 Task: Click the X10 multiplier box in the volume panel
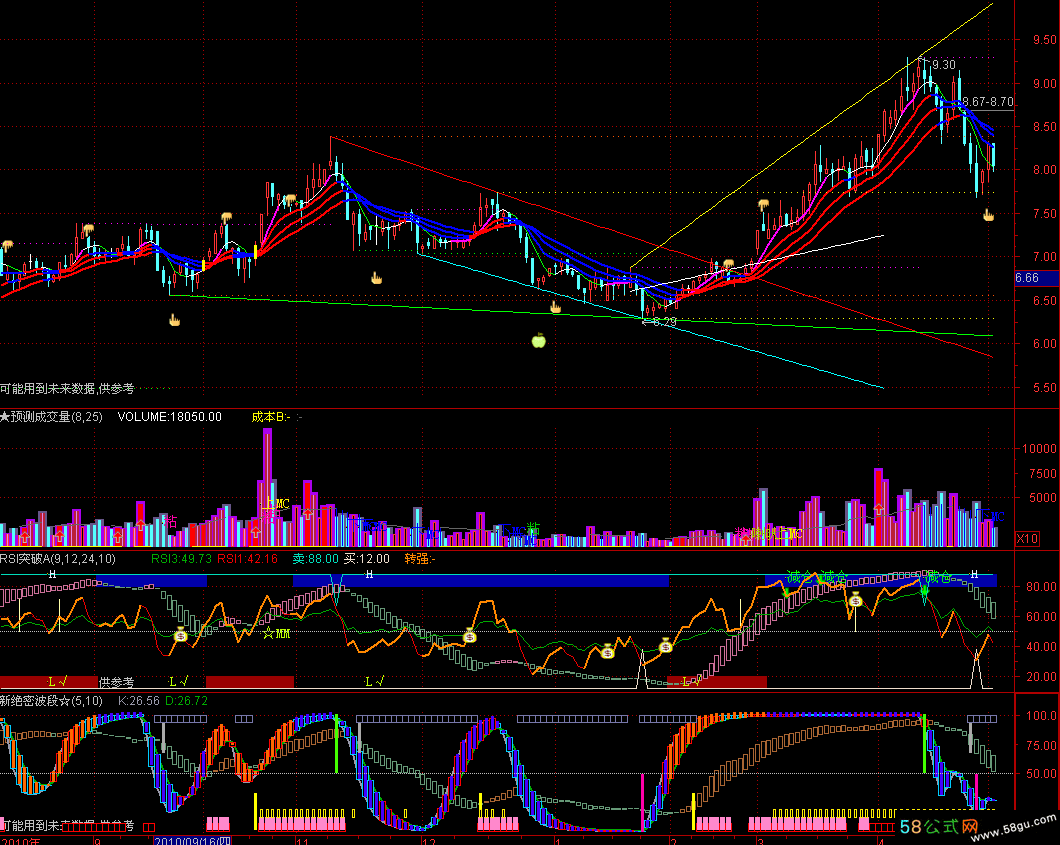pos(1026,539)
